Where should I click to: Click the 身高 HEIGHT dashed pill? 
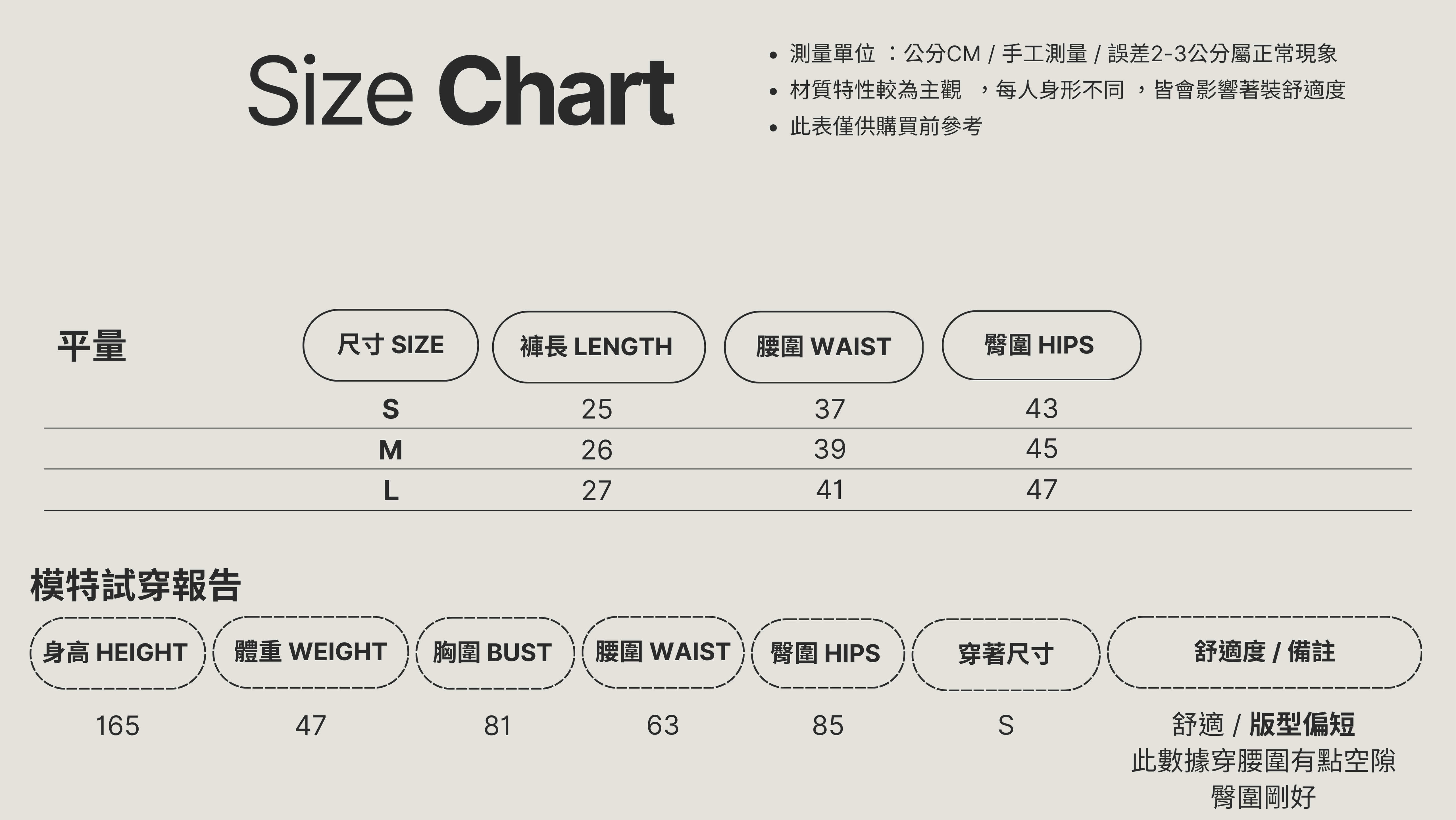coord(118,653)
